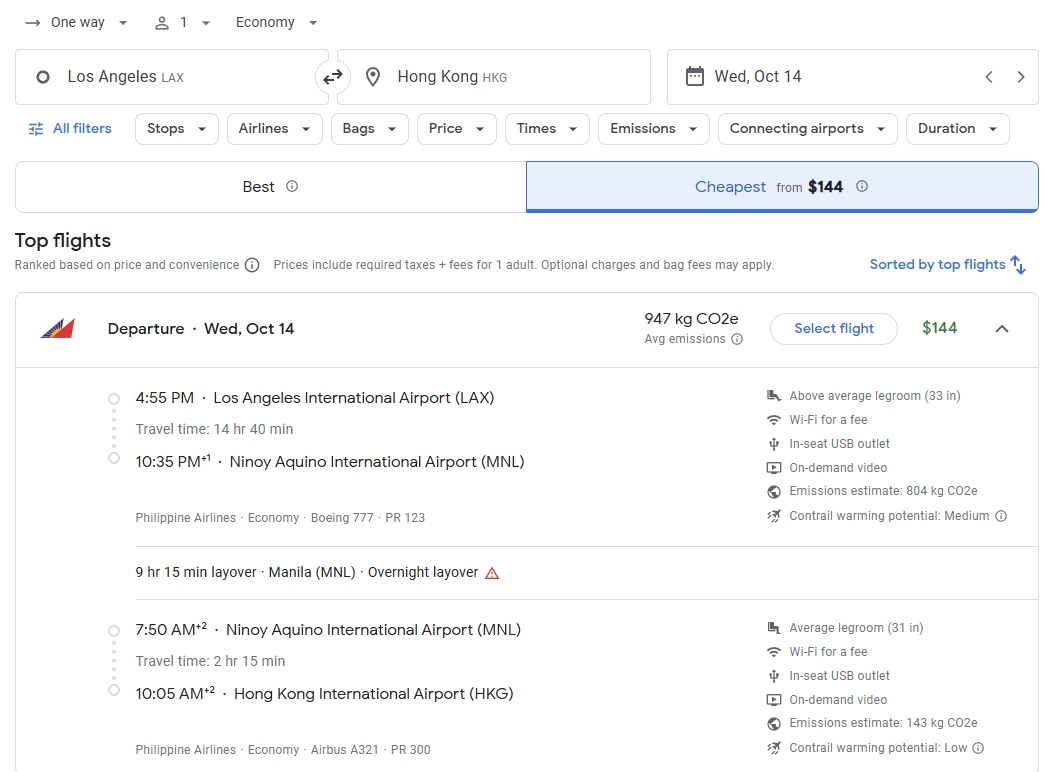The image size is (1044, 772).
Task: Click the 7:50 AM Ninoy Aquino departure line
Action: [328, 629]
